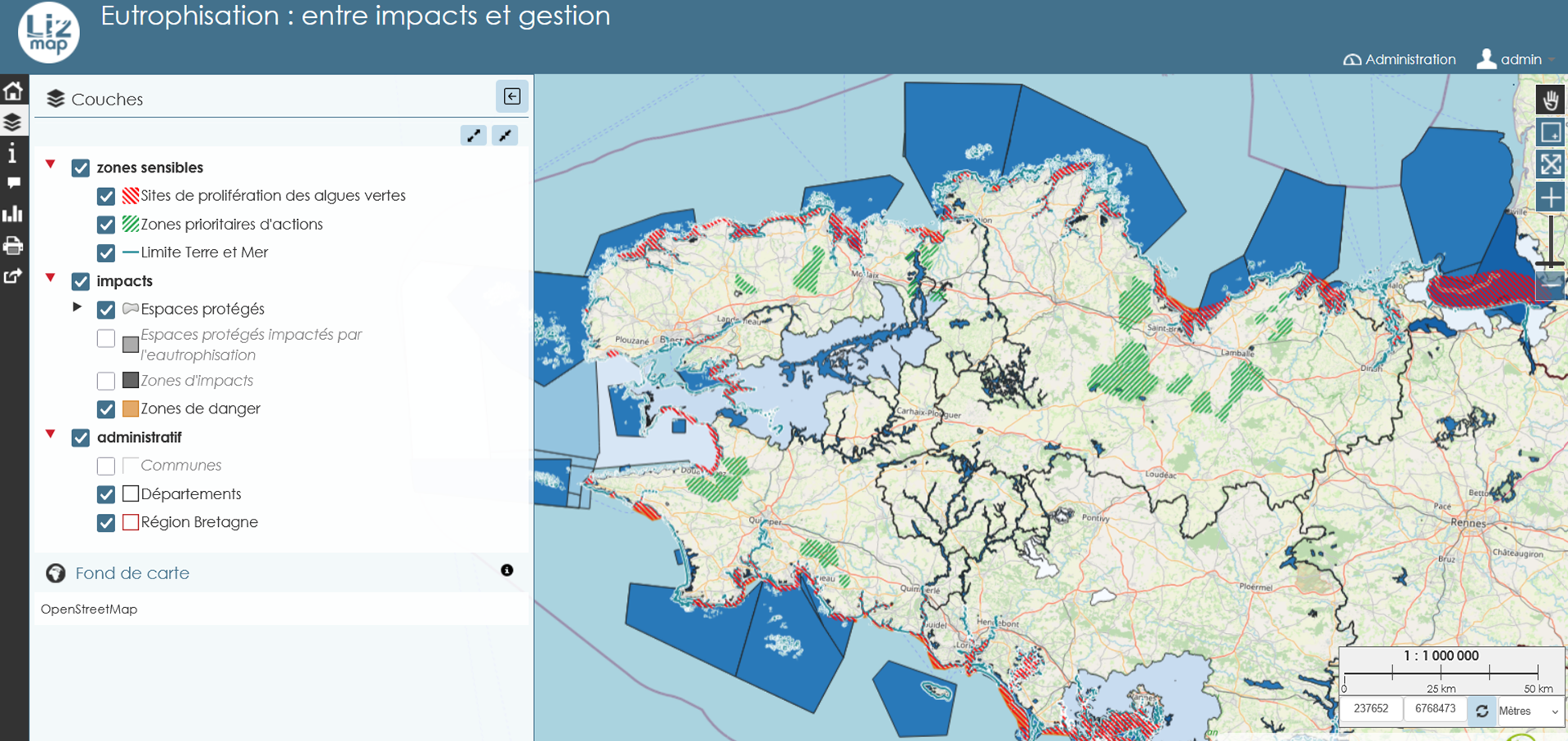
Task: Enable the Zones d'impacts layer
Action: coord(106,381)
